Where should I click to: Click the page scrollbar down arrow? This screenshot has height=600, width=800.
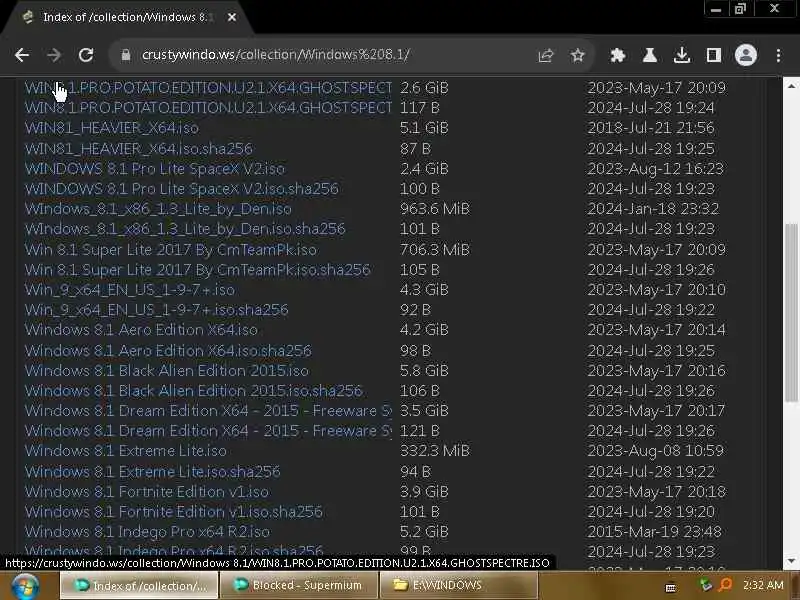click(791, 561)
